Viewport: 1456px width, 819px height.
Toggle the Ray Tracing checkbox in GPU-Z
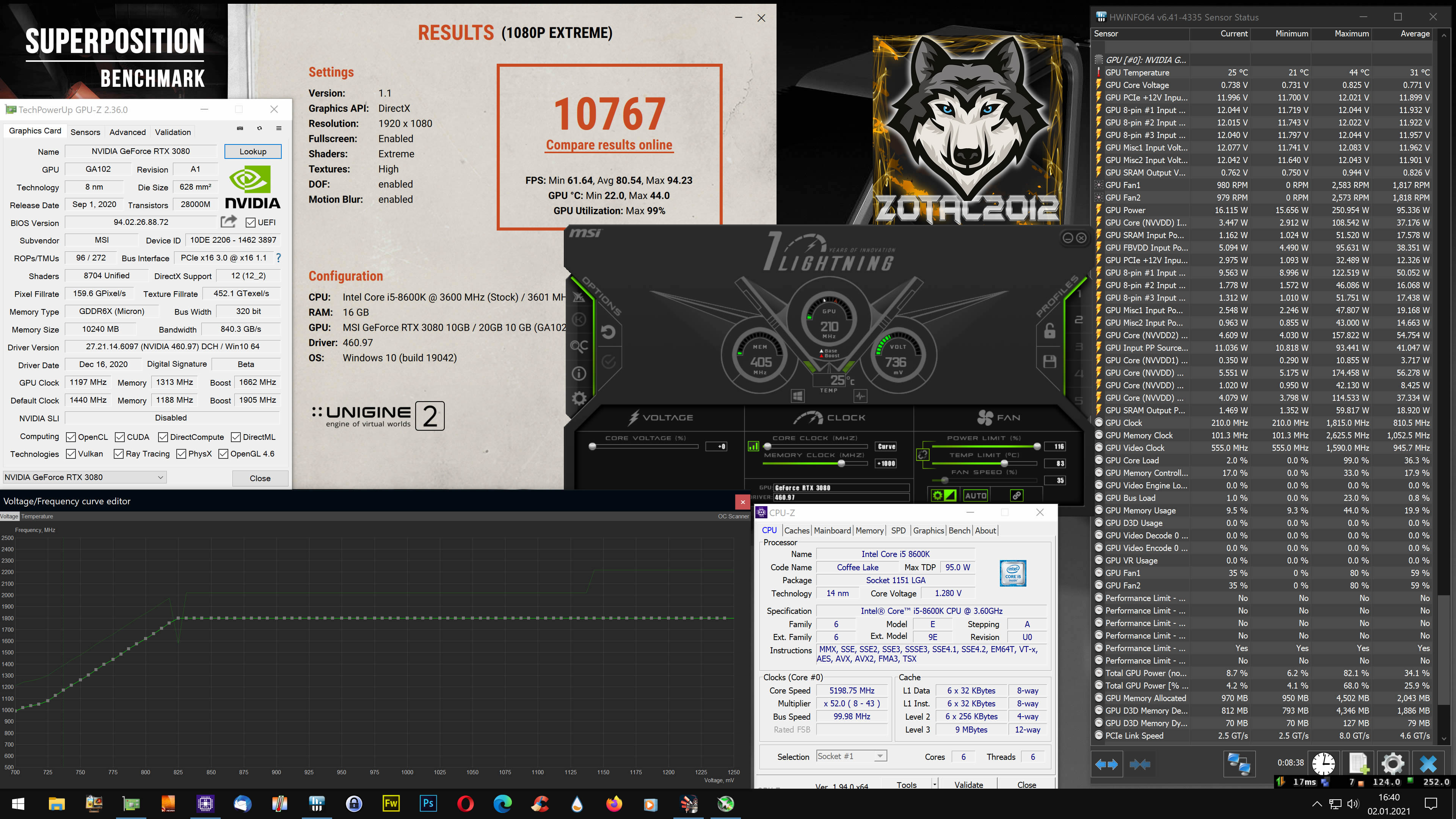point(118,454)
